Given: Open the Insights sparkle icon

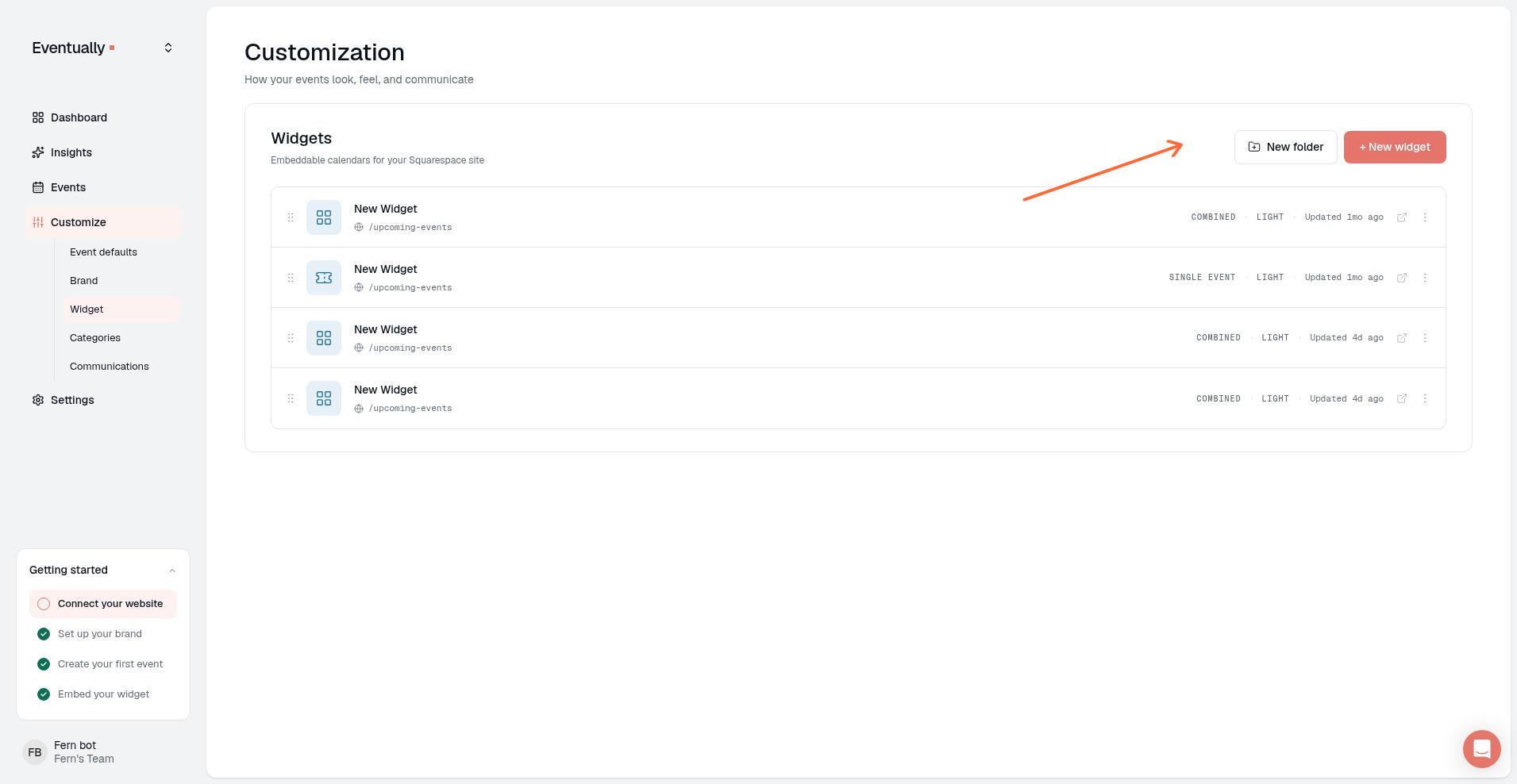Looking at the screenshot, I should (38, 152).
